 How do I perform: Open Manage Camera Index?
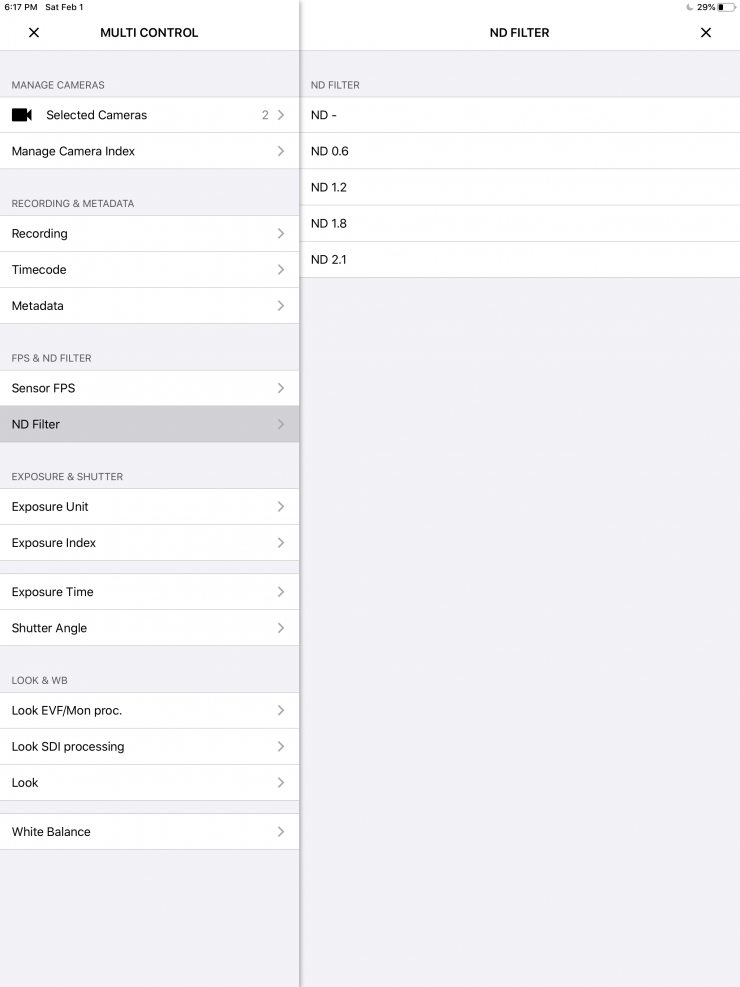[x=149, y=151]
